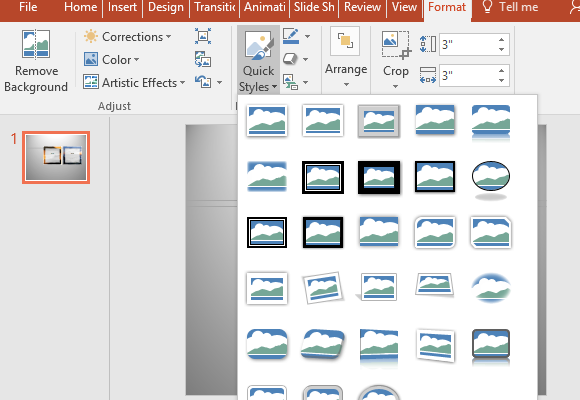Image resolution: width=580 pixels, height=400 pixels.
Task: Open the Corrections dropdown
Action: coord(128,37)
